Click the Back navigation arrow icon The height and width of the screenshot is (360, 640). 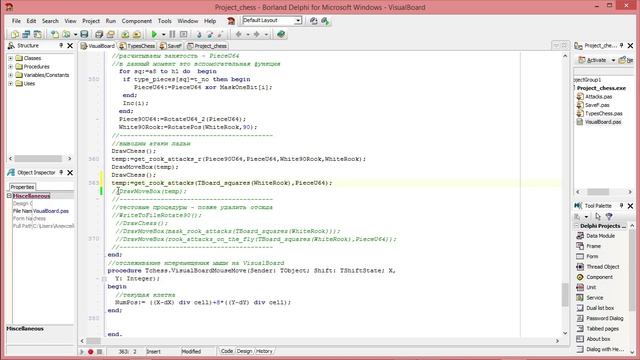[238, 34]
